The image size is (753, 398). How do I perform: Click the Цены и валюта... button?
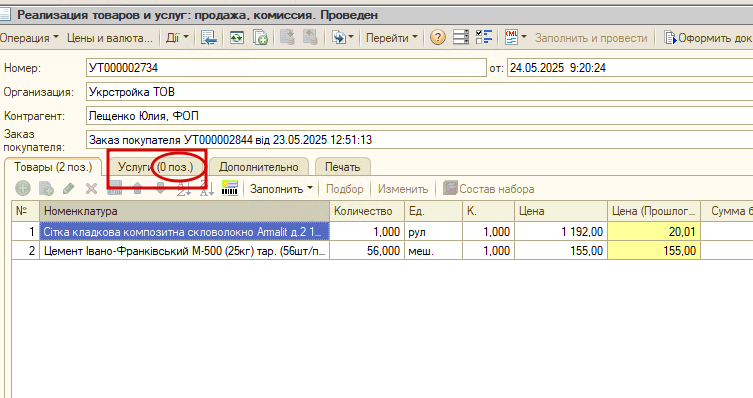pyautogui.click(x=110, y=38)
